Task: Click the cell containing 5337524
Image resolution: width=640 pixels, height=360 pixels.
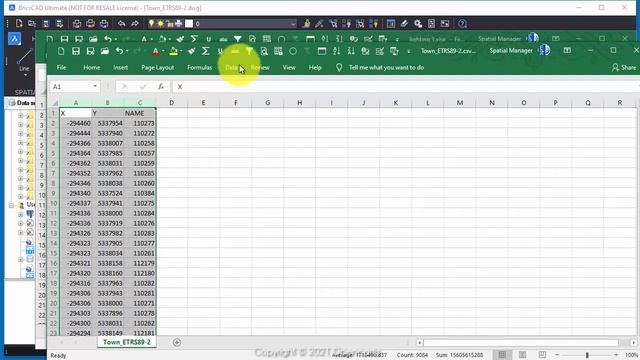Action: click(x=108, y=193)
